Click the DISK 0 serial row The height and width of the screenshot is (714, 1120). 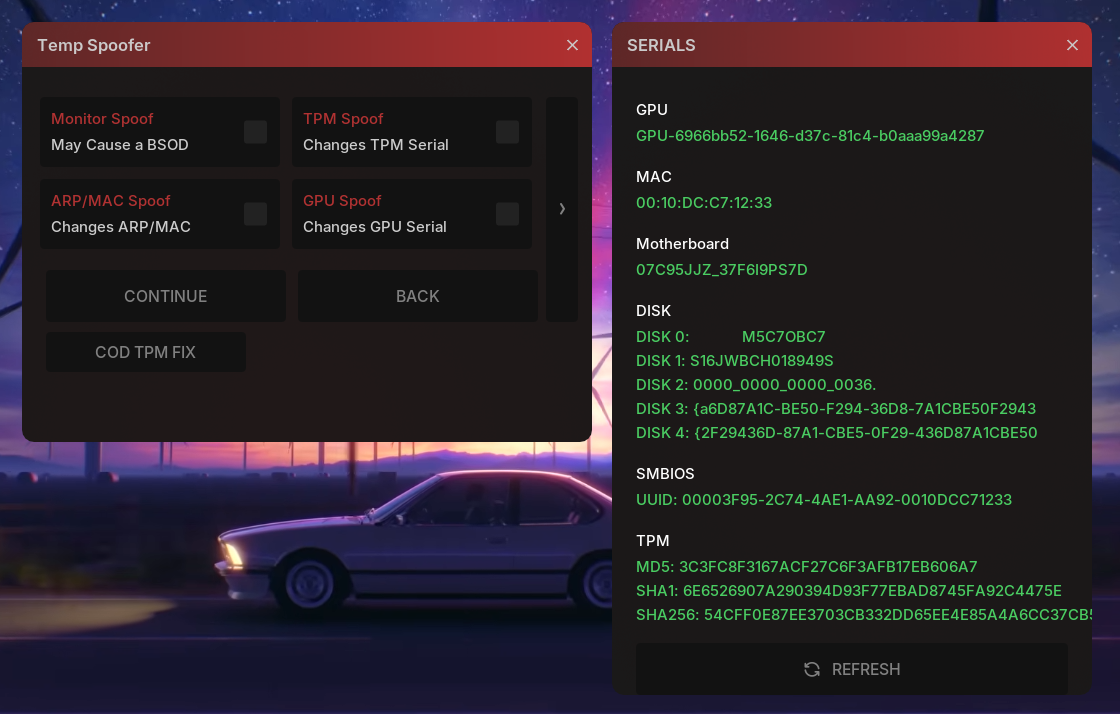[x=731, y=336]
